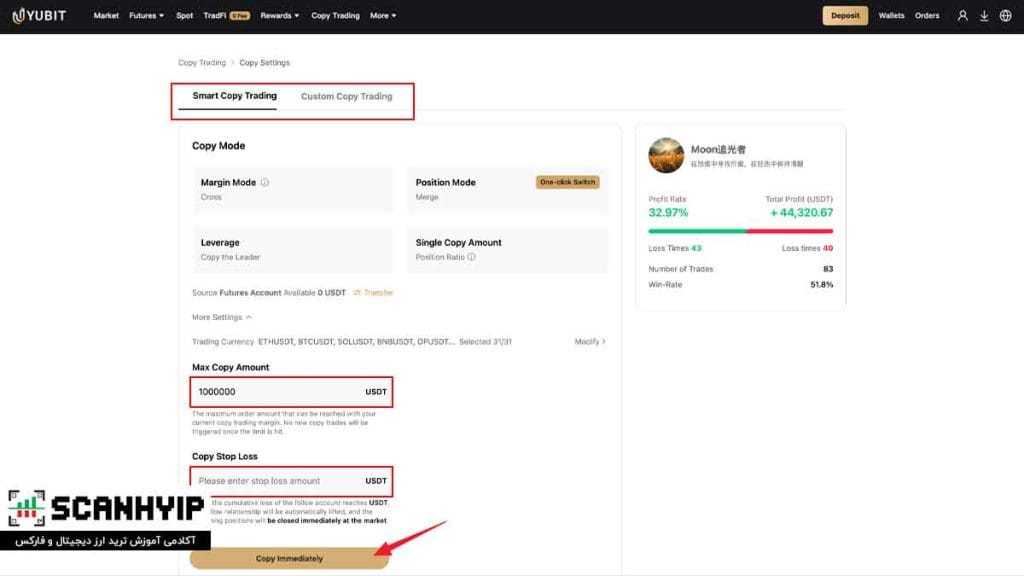This screenshot has height=576, width=1024.
Task: Click the 32.97% profit rate value
Action: click(x=668, y=213)
